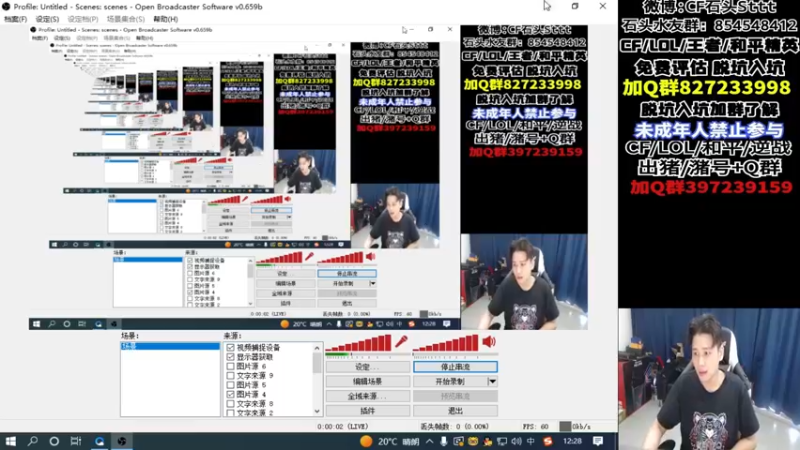Click the greyed 预览串流 button

(455, 396)
